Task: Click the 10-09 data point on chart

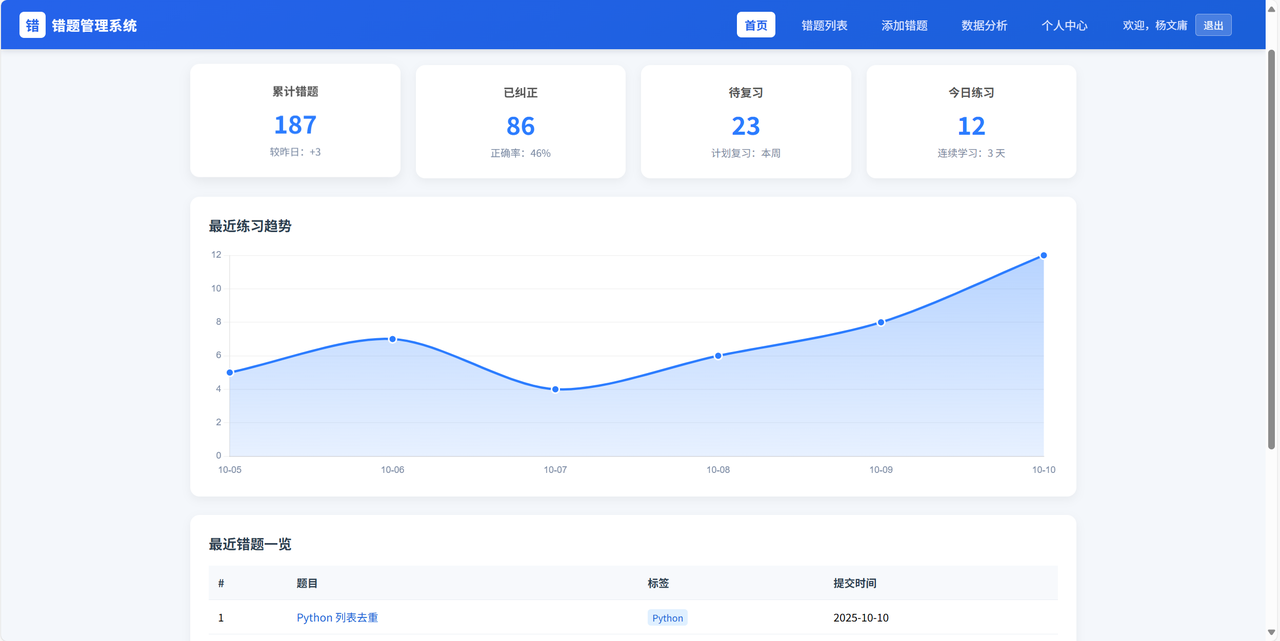Action: (x=881, y=322)
